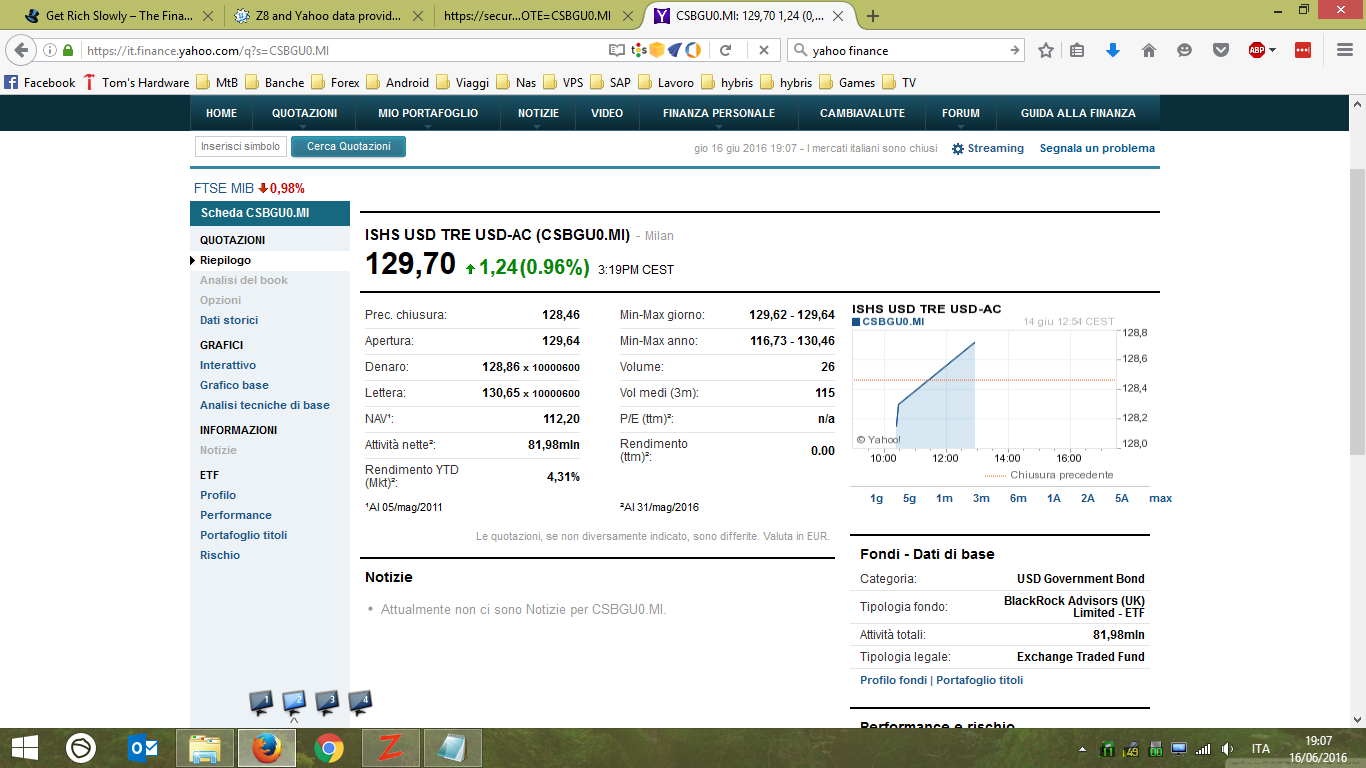The image size is (1366, 768).
Task: Open the notepad app in taskbar
Action: coord(453,747)
